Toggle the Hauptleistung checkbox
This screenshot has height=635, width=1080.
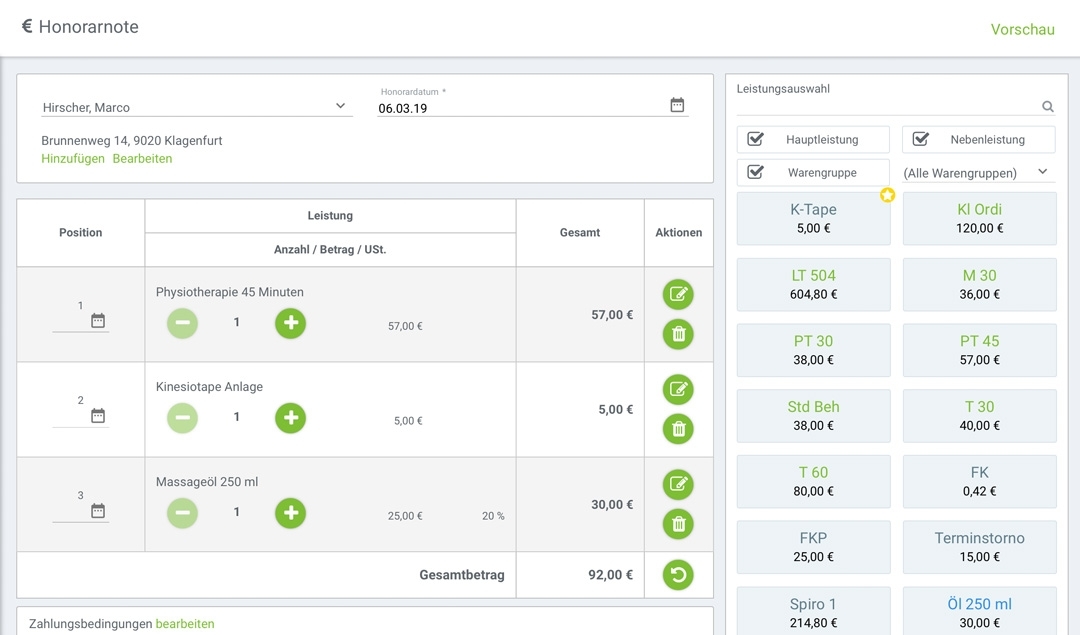[x=756, y=139]
